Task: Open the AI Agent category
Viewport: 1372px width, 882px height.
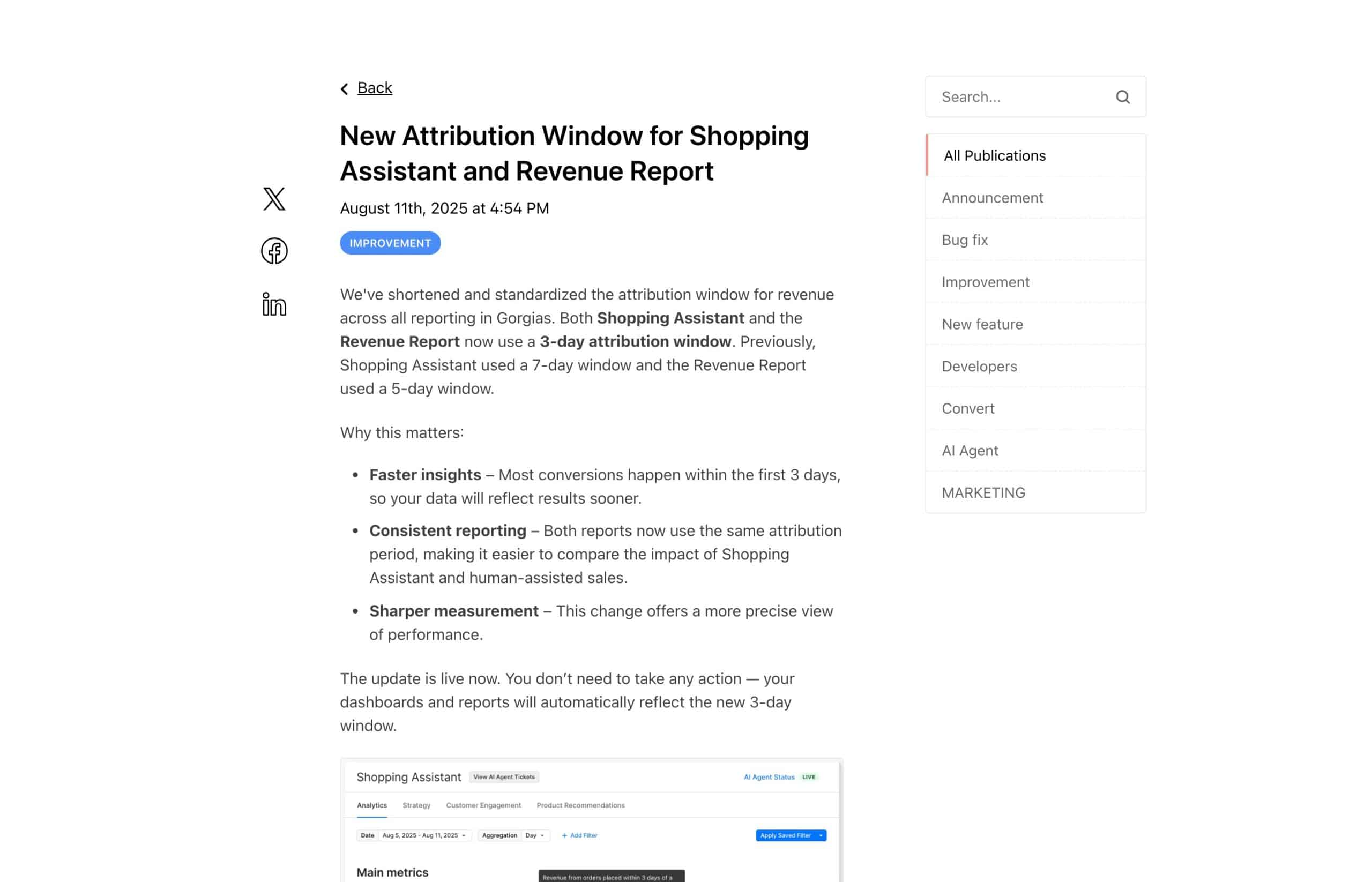Action: point(1035,450)
